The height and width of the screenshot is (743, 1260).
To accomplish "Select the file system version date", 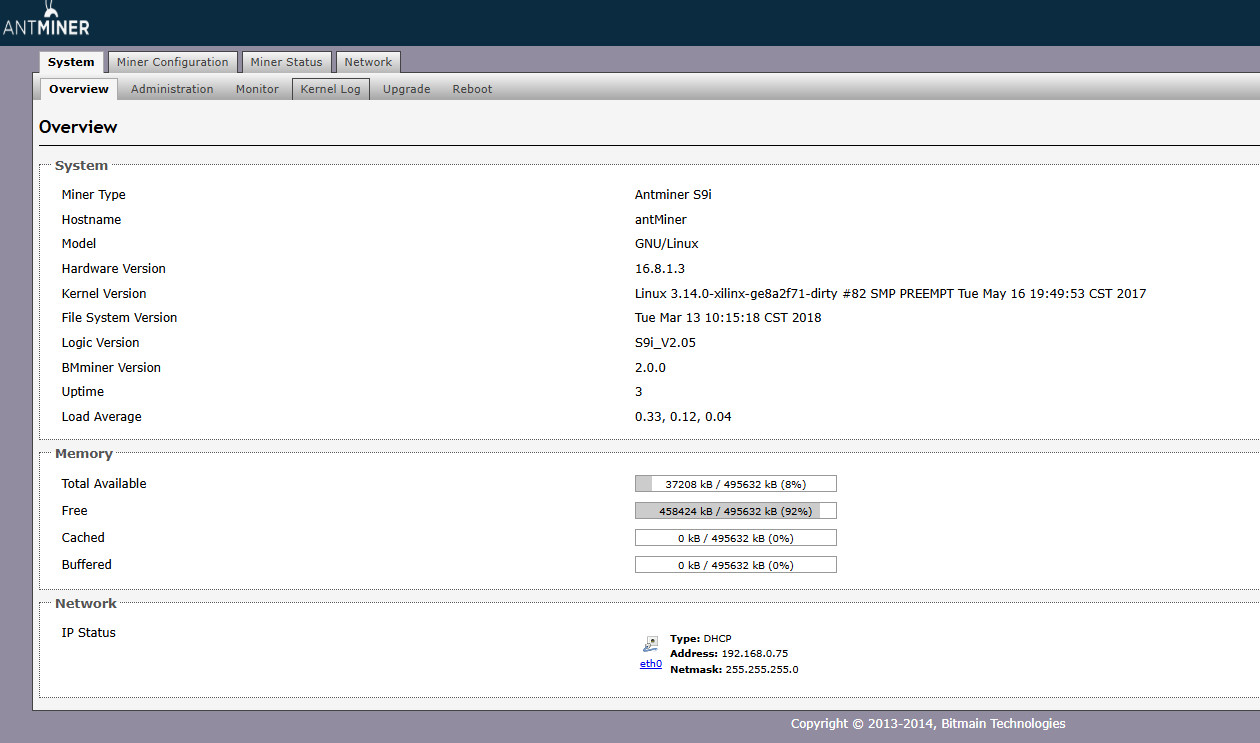I will point(728,318).
